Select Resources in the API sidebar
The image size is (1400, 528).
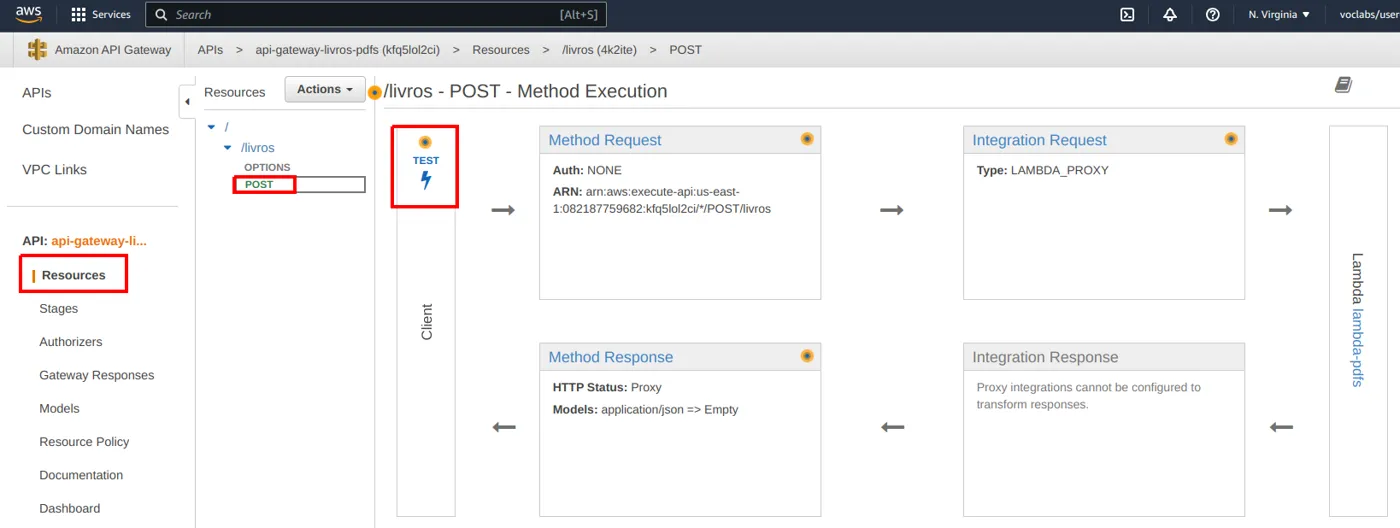[x=73, y=275]
